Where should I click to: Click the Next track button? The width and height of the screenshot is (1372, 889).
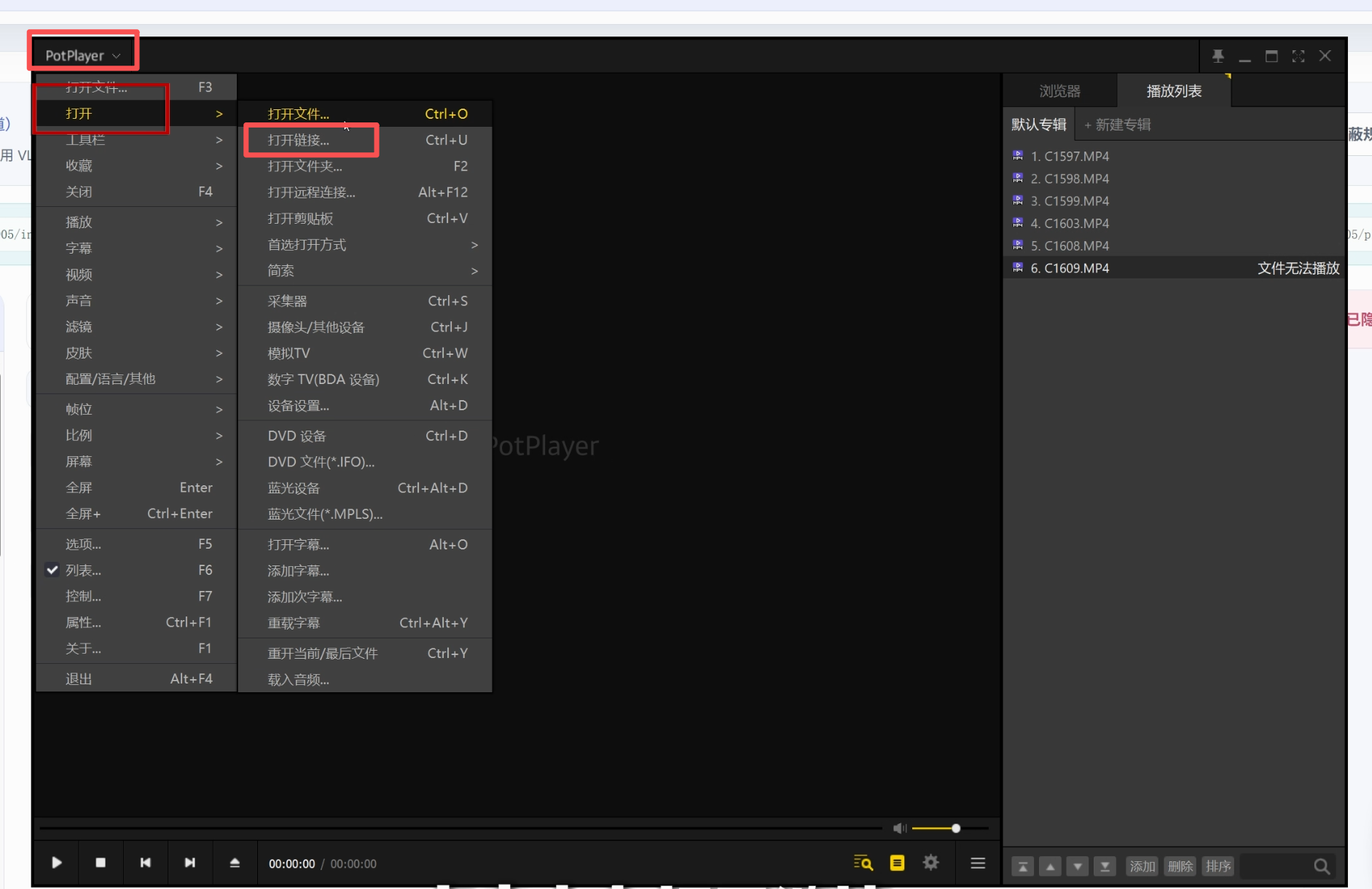pos(190,863)
